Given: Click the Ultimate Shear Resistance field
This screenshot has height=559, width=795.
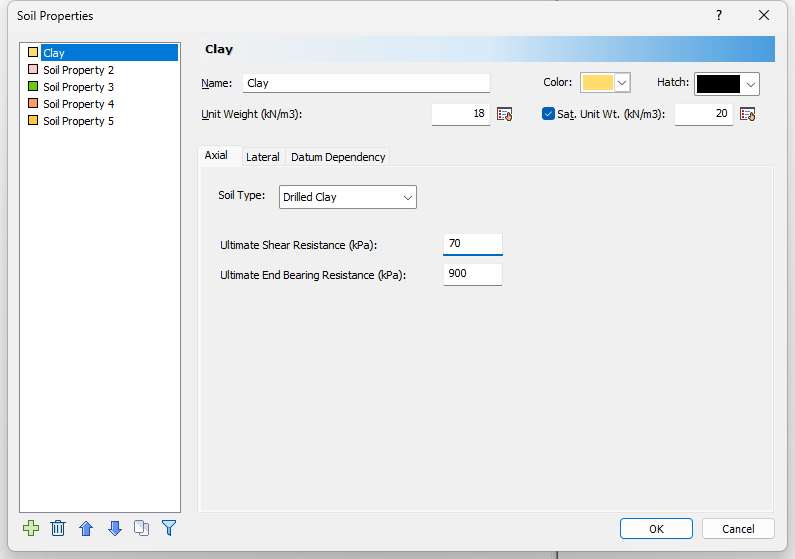Looking at the screenshot, I should 472,245.
